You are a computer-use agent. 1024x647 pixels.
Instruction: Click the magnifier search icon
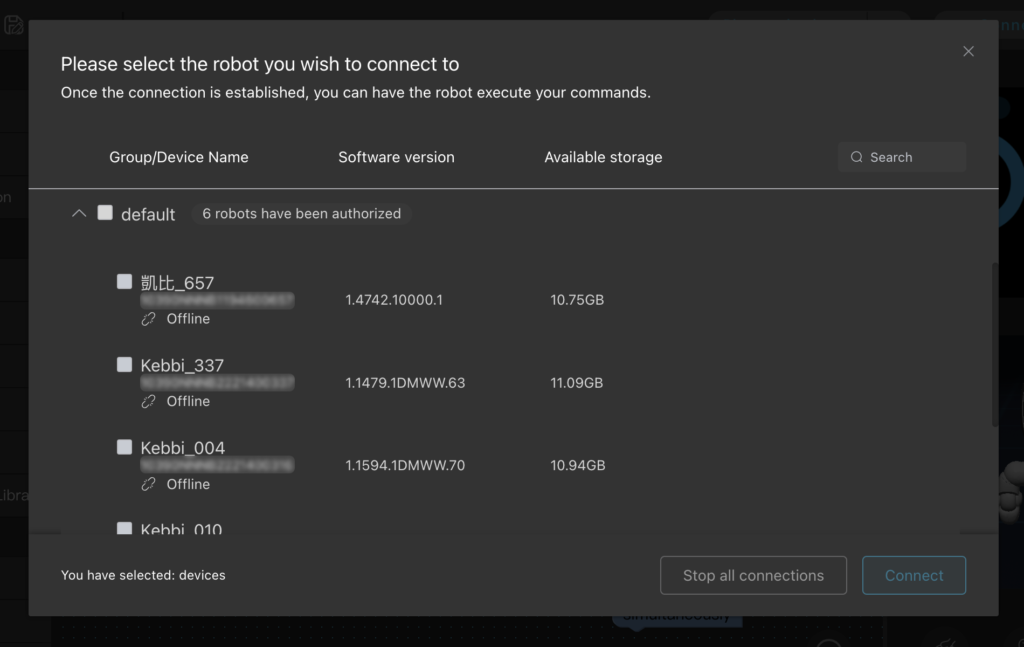[857, 157]
